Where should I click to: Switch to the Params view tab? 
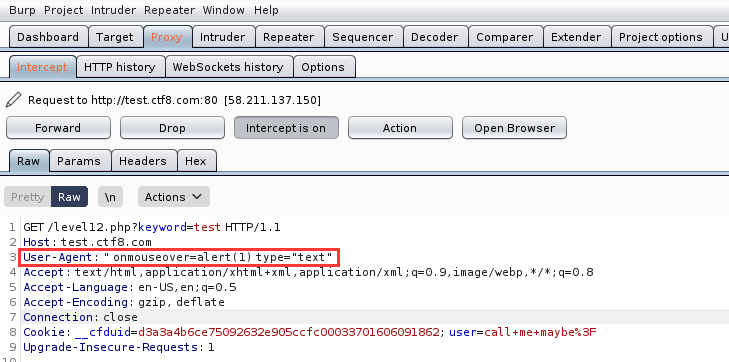tap(79, 161)
